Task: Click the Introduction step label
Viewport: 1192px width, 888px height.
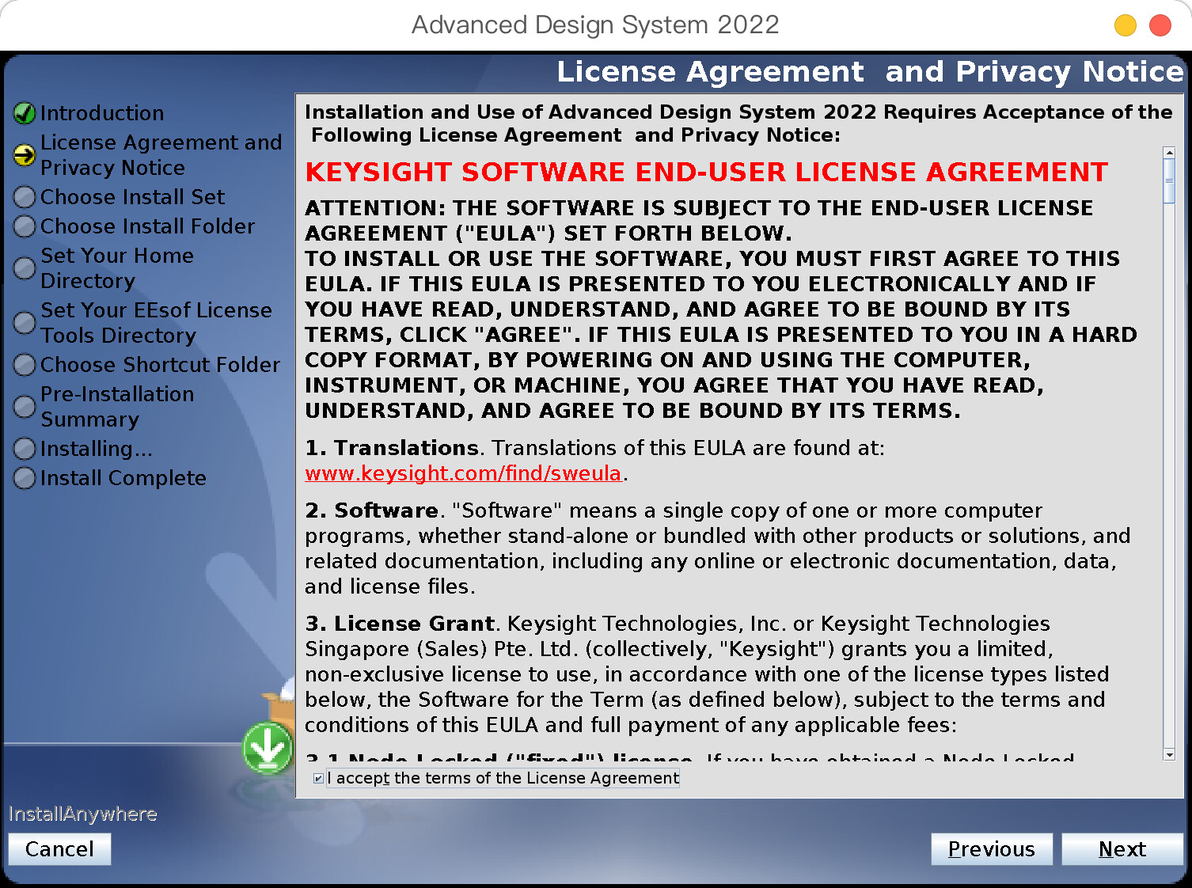Action: tap(102, 113)
